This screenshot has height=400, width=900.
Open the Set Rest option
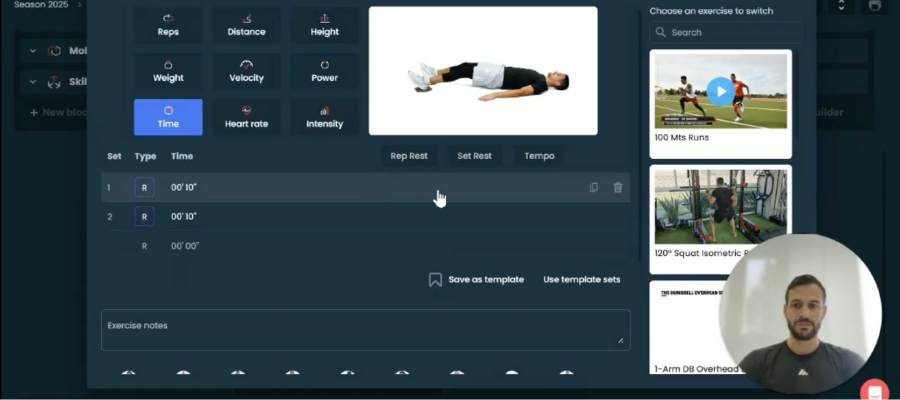tap(474, 156)
